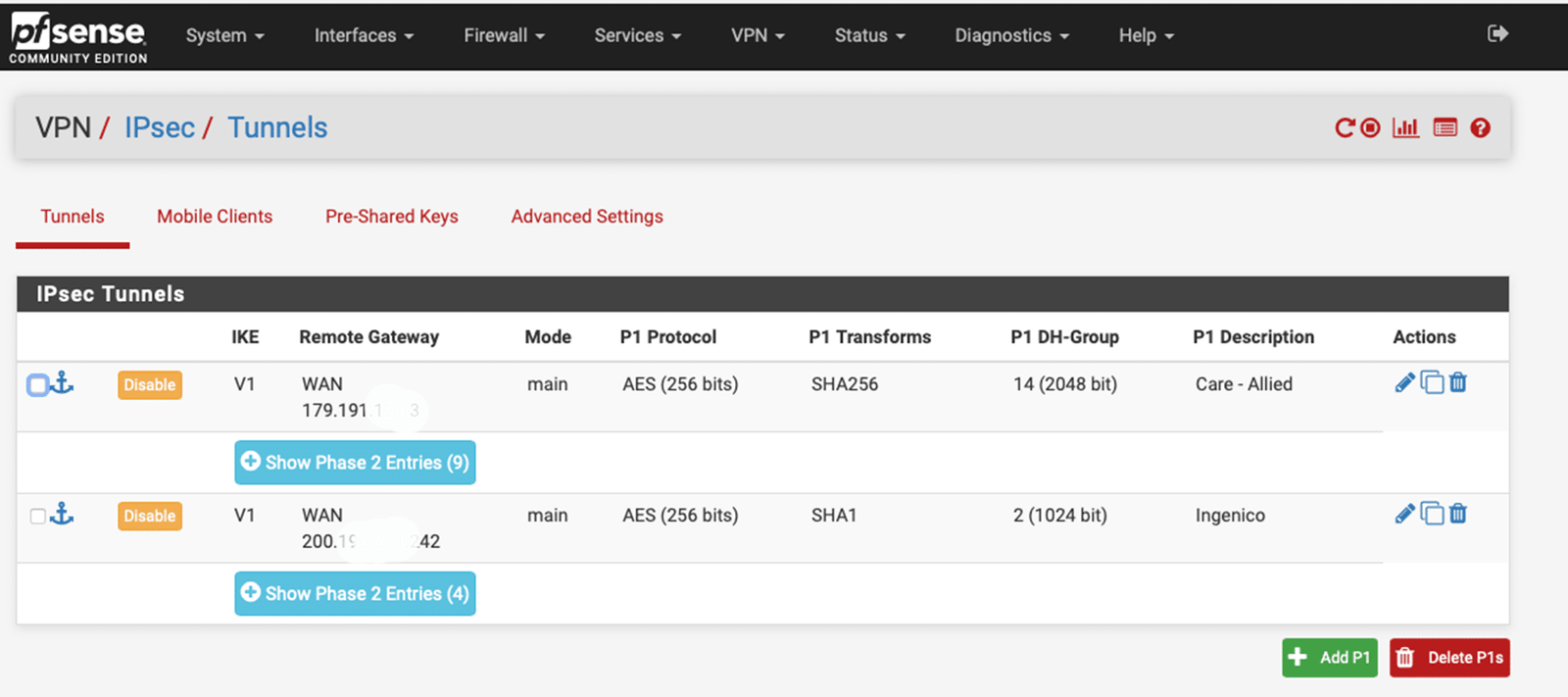Click the logout icon in top bar
This screenshot has height=697, width=1568.
point(1497,34)
